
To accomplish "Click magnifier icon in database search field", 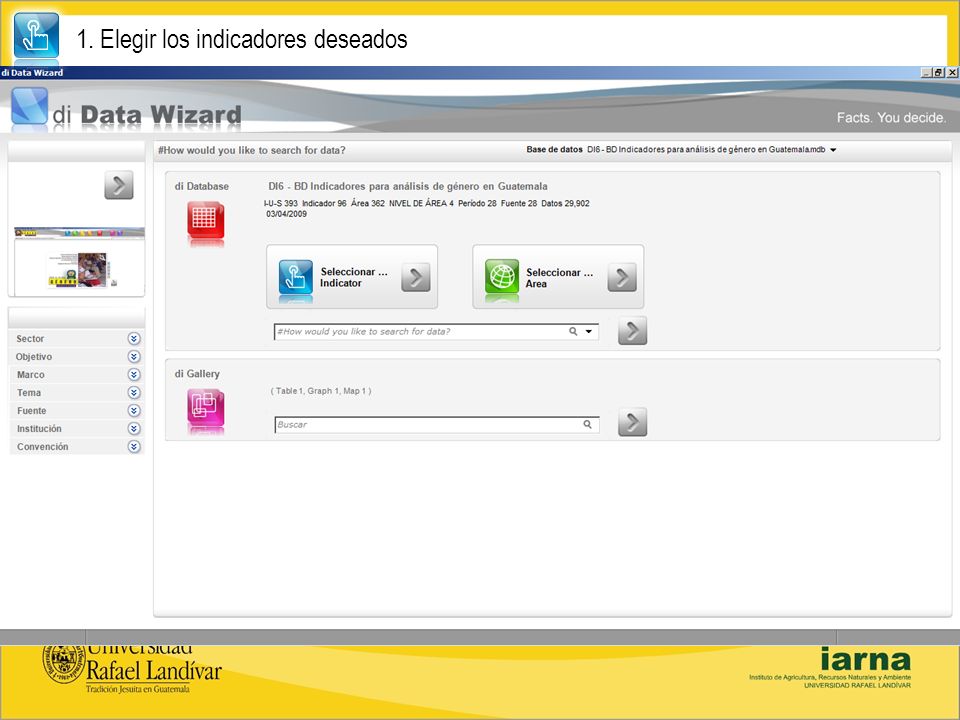I will pyautogui.click(x=573, y=331).
